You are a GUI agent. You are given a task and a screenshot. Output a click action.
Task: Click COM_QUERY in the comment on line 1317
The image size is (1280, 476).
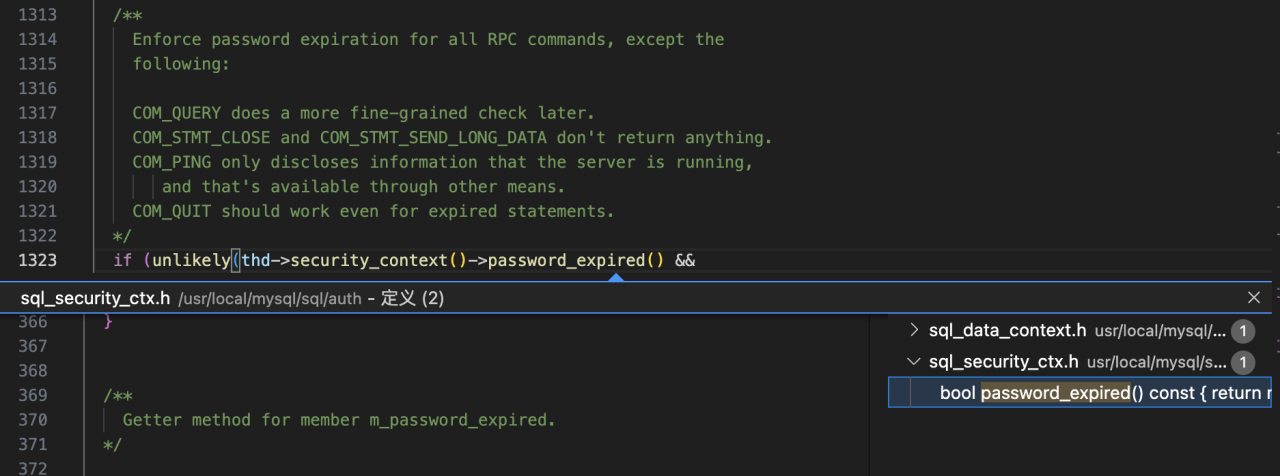click(177, 113)
